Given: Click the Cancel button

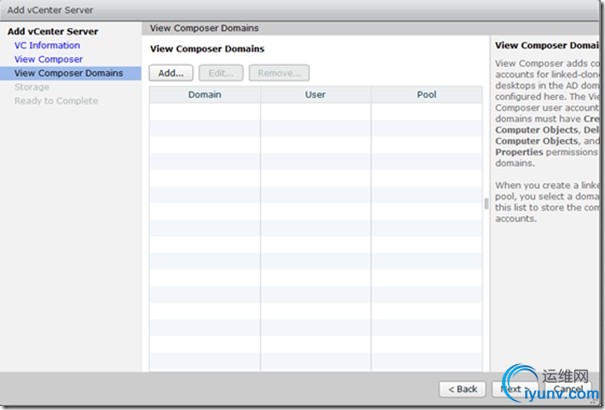Looking at the screenshot, I should 568,389.
